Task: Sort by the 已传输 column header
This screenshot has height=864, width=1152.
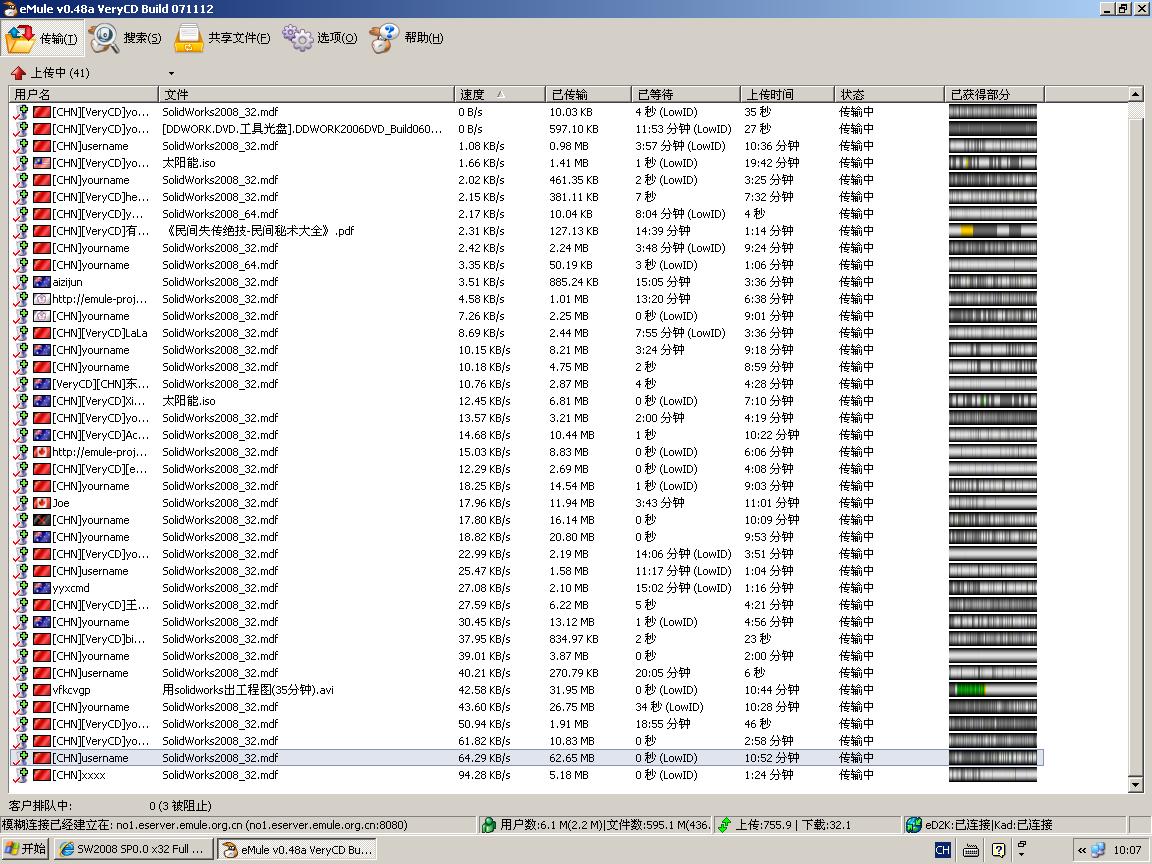Action: pyautogui.click(x=588, y=94)
